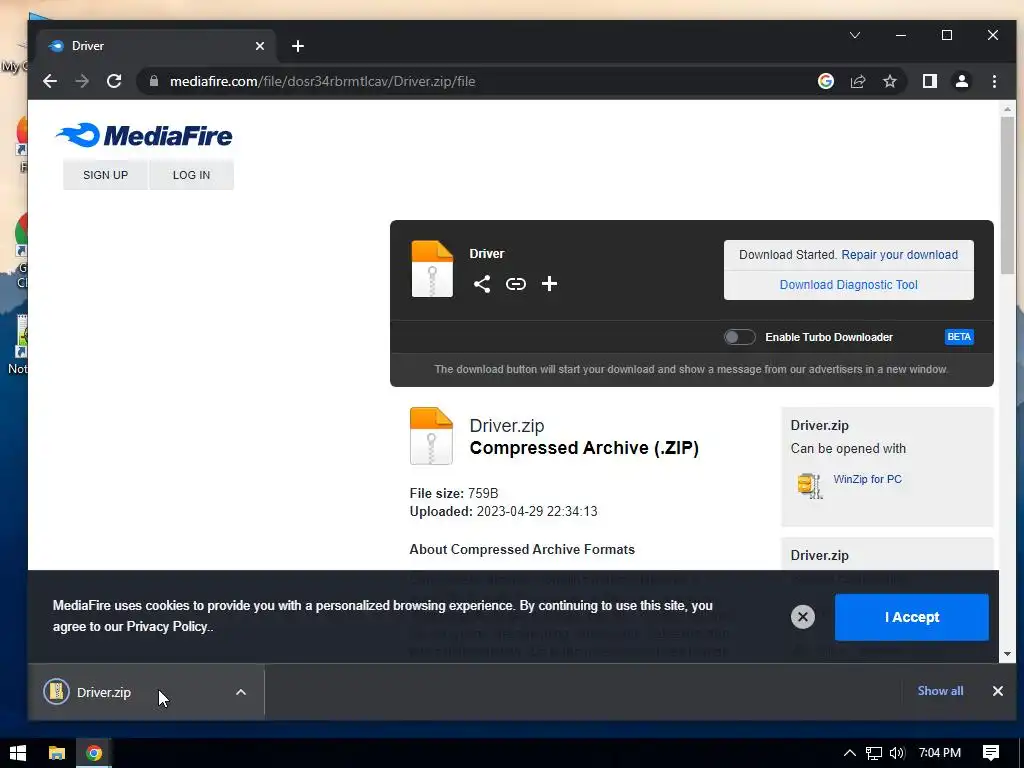Show hidden system tray icons
The height and width of the screenshot is (768, 1024).
tap(849, 753)
